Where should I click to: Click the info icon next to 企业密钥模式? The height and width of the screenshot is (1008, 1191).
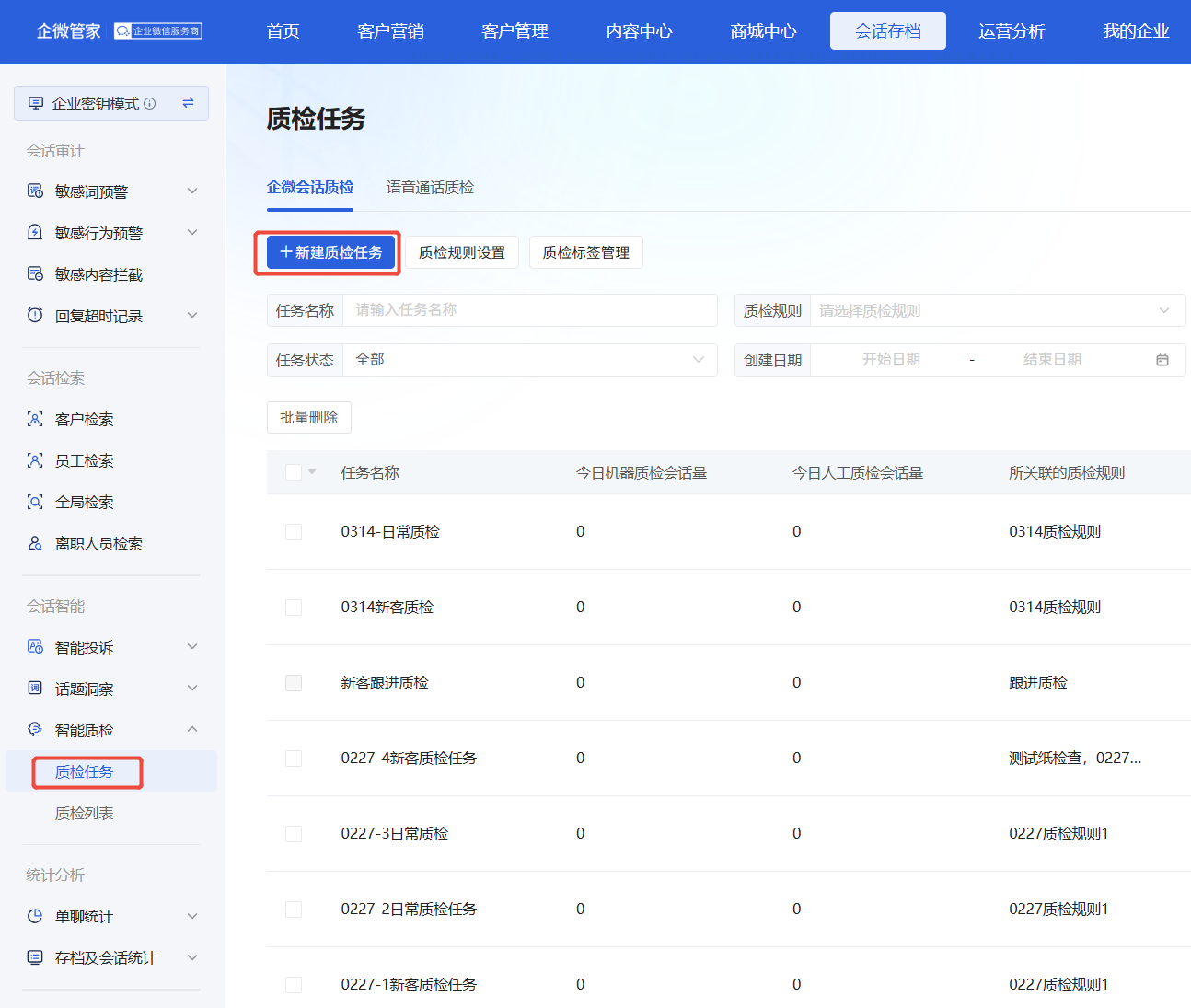click(x=150, y=103)
